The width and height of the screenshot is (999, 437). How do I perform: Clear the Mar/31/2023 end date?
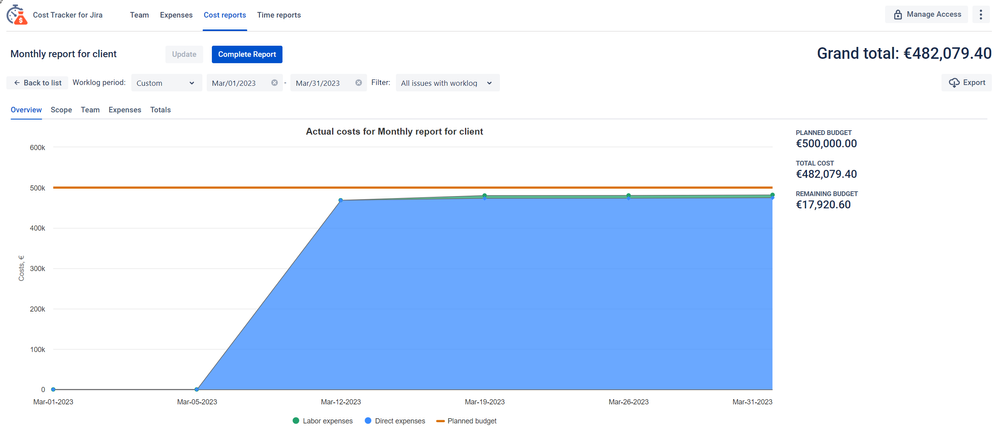tap(359, 83)
